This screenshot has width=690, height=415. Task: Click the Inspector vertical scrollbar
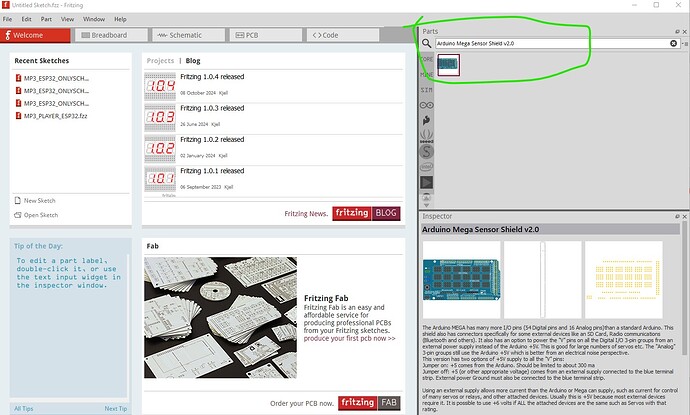pos(685,286)
